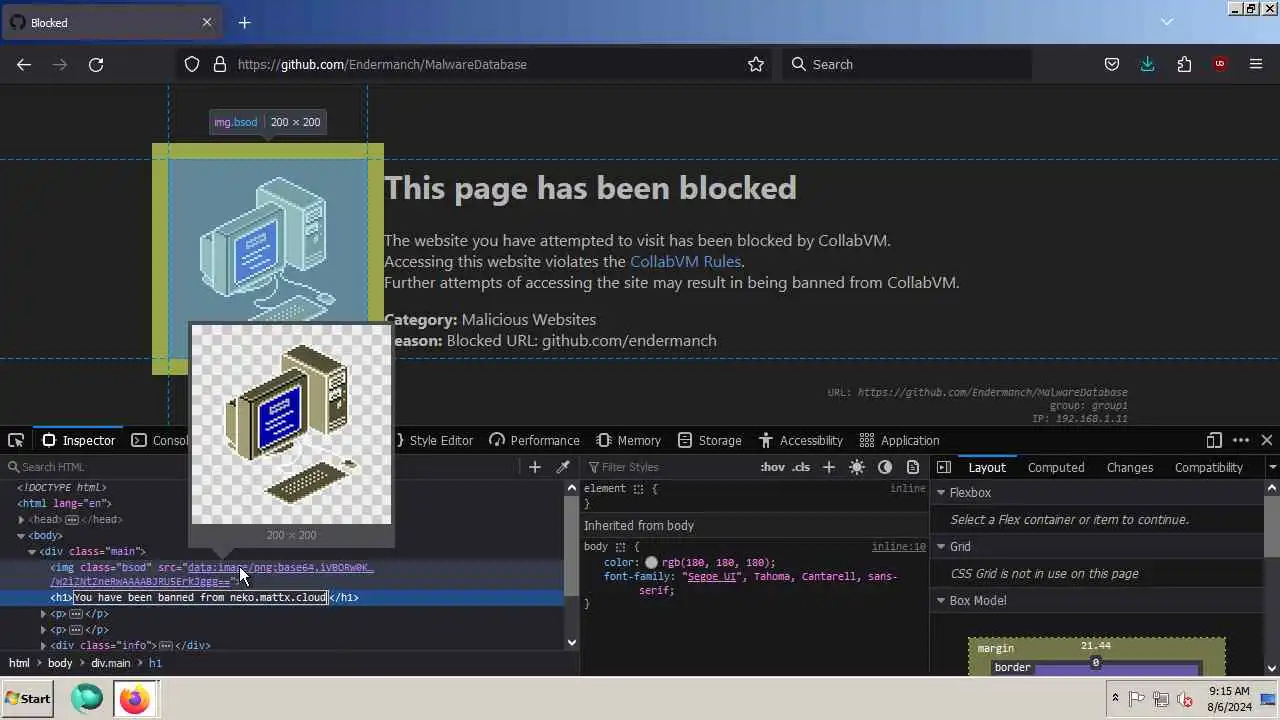Image resolution: width=1280 pixels, height=720 pixels.
Task: Click the browser Search box
Action: coord(905,64)
